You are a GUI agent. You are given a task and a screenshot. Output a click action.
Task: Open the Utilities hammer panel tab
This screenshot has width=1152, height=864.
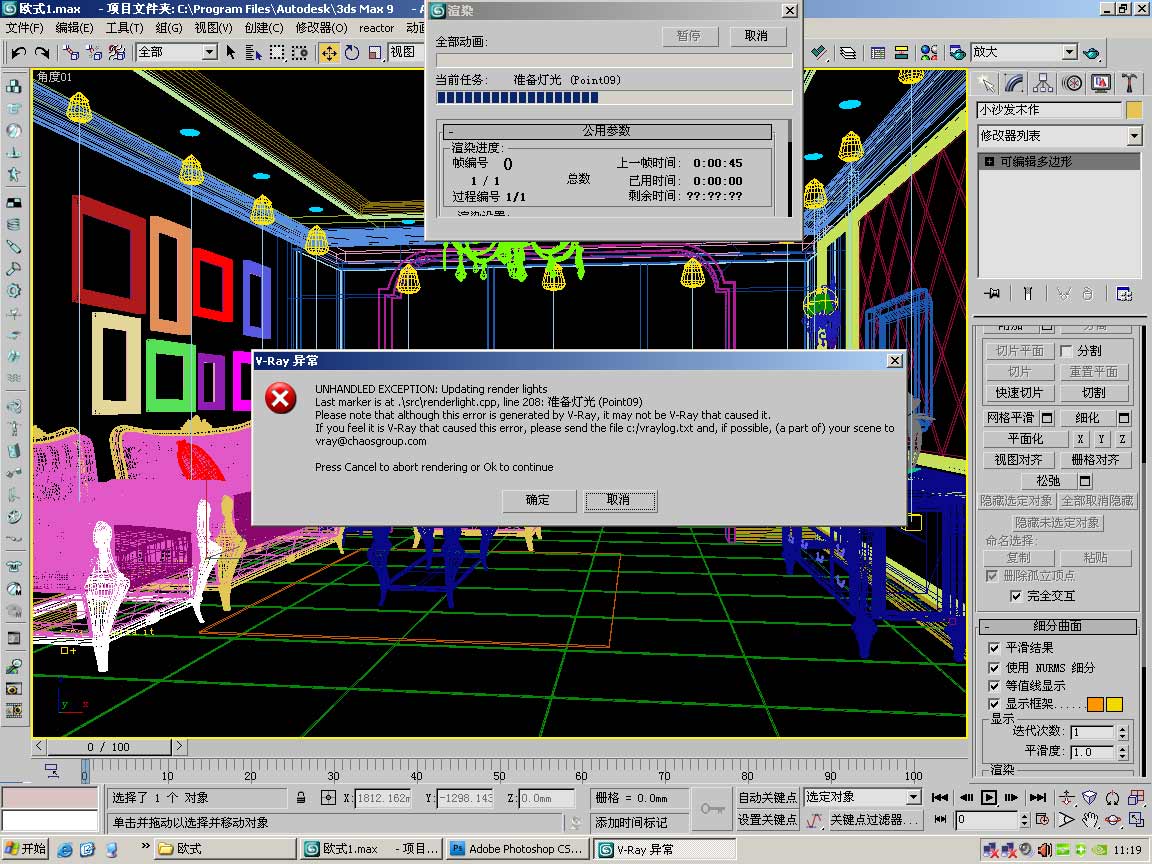1129,83
